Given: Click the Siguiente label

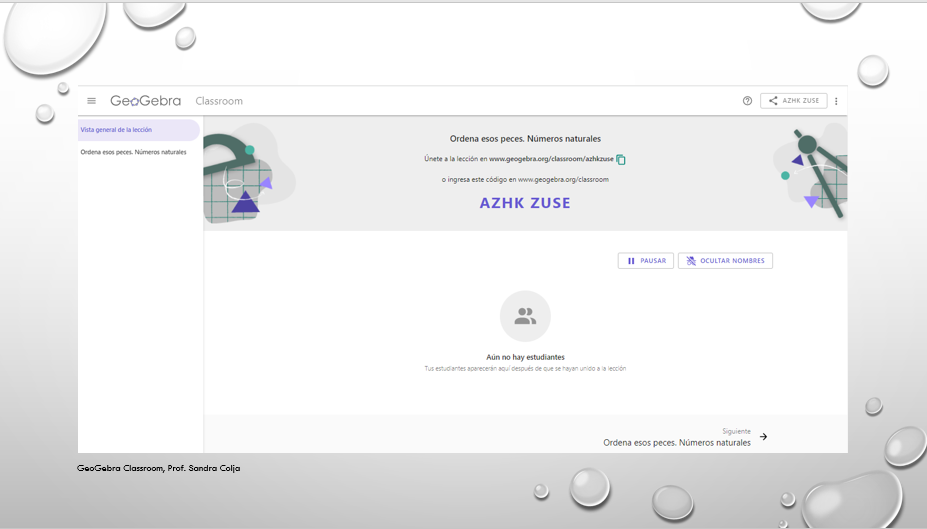Looking at the screenshot, I should coord(736,431).
